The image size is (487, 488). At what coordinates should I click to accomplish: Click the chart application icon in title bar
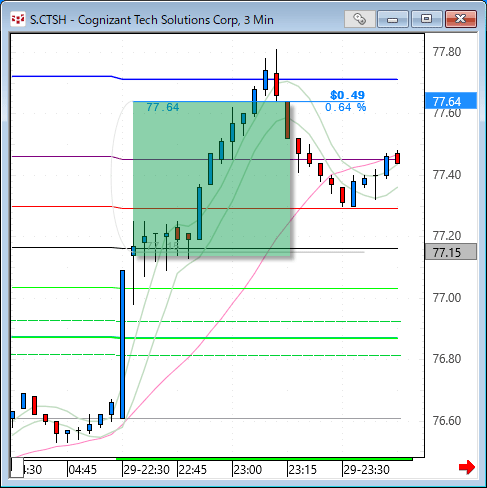click(x=18, y=19)
